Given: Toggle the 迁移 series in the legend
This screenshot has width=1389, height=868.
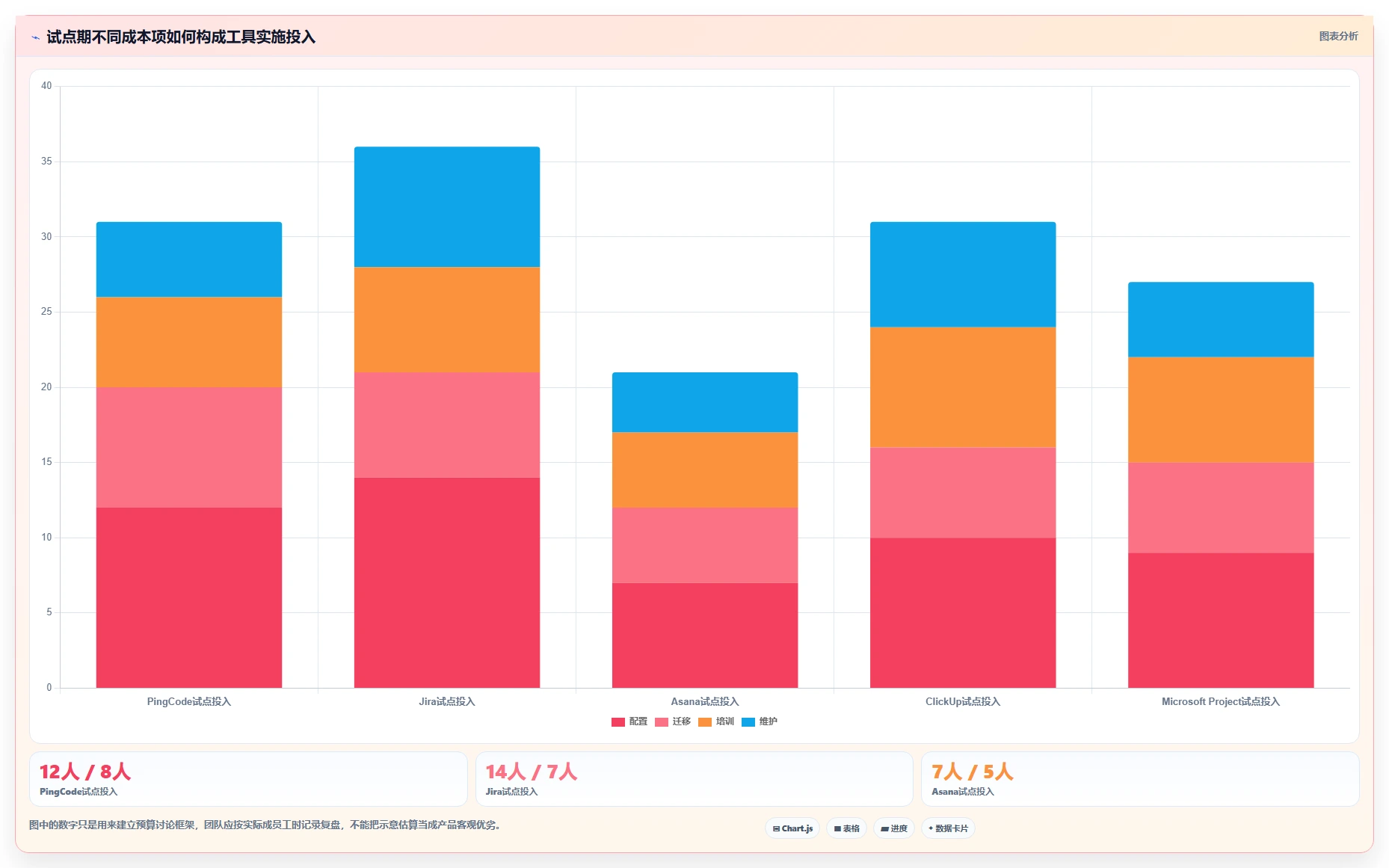Looking at the screenshot, I should click(x=673, y=721).
